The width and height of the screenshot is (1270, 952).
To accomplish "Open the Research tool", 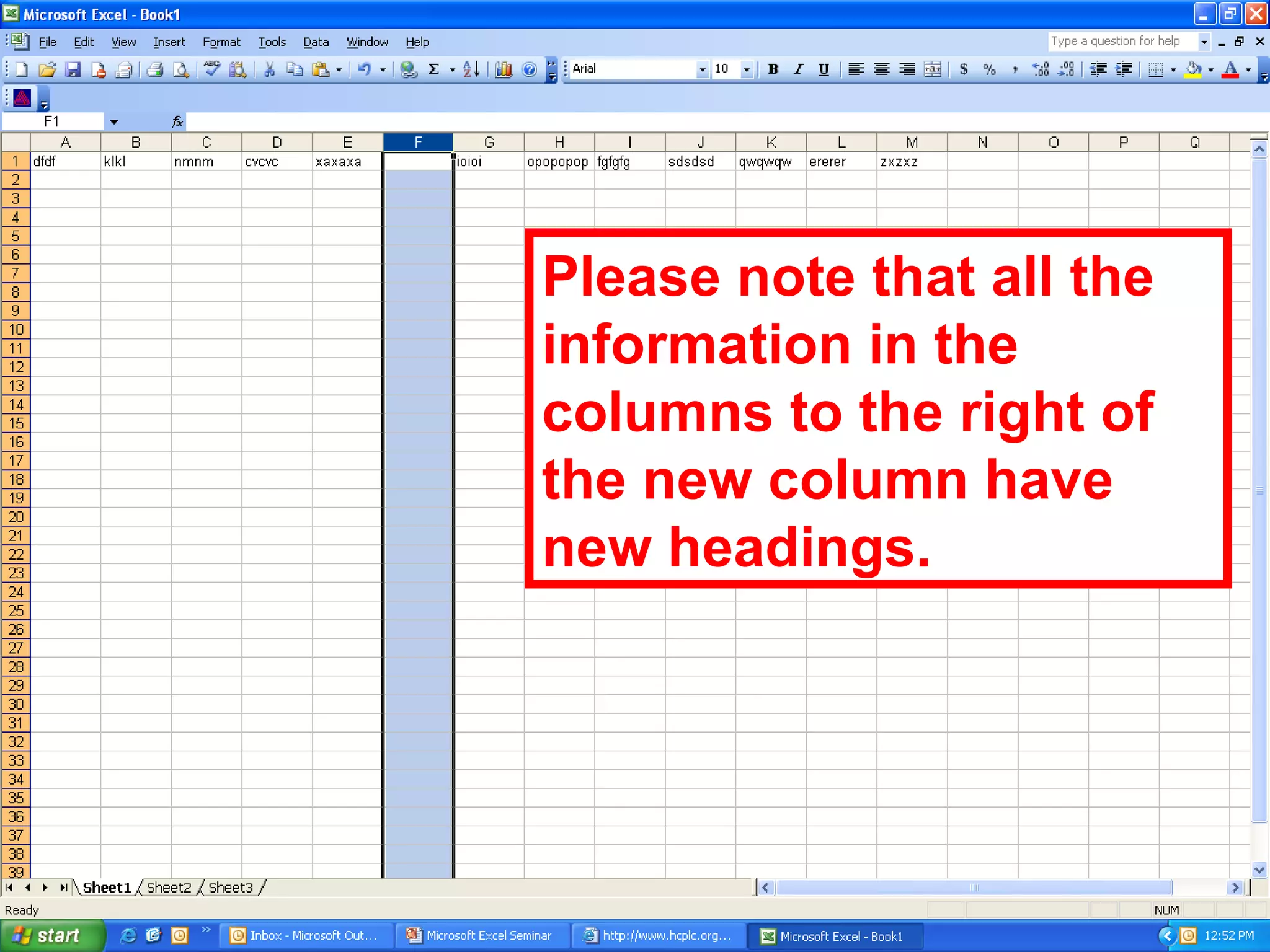I will tap(238, 69).
